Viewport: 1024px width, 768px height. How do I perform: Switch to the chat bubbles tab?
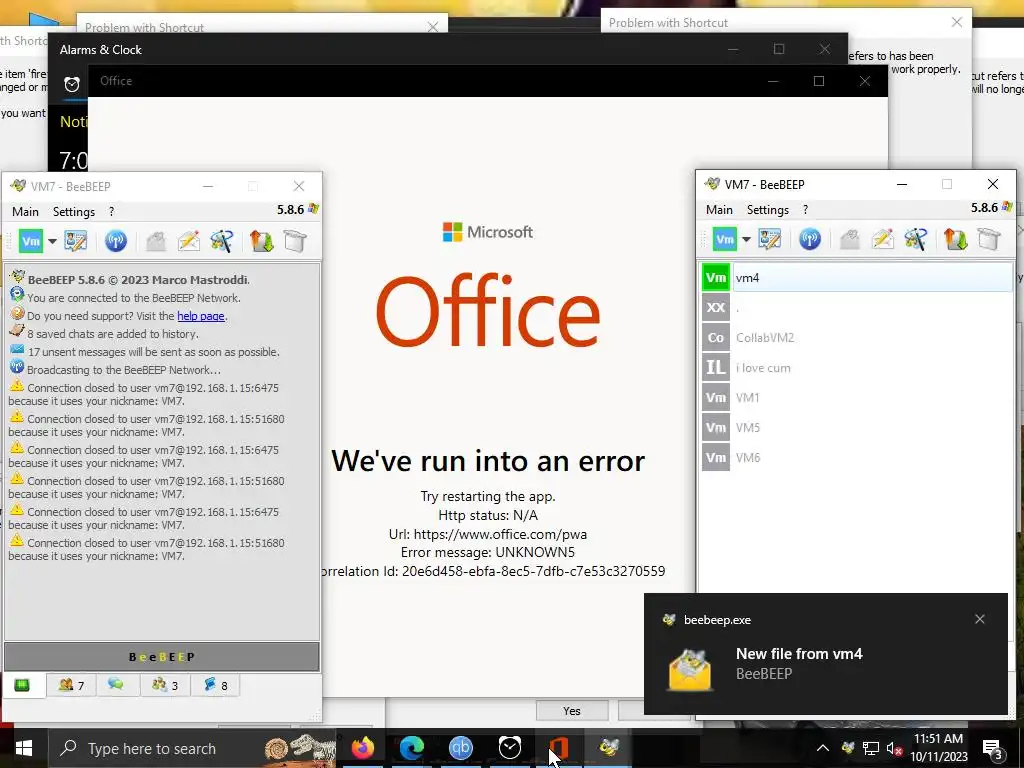[x=116, y=685]
